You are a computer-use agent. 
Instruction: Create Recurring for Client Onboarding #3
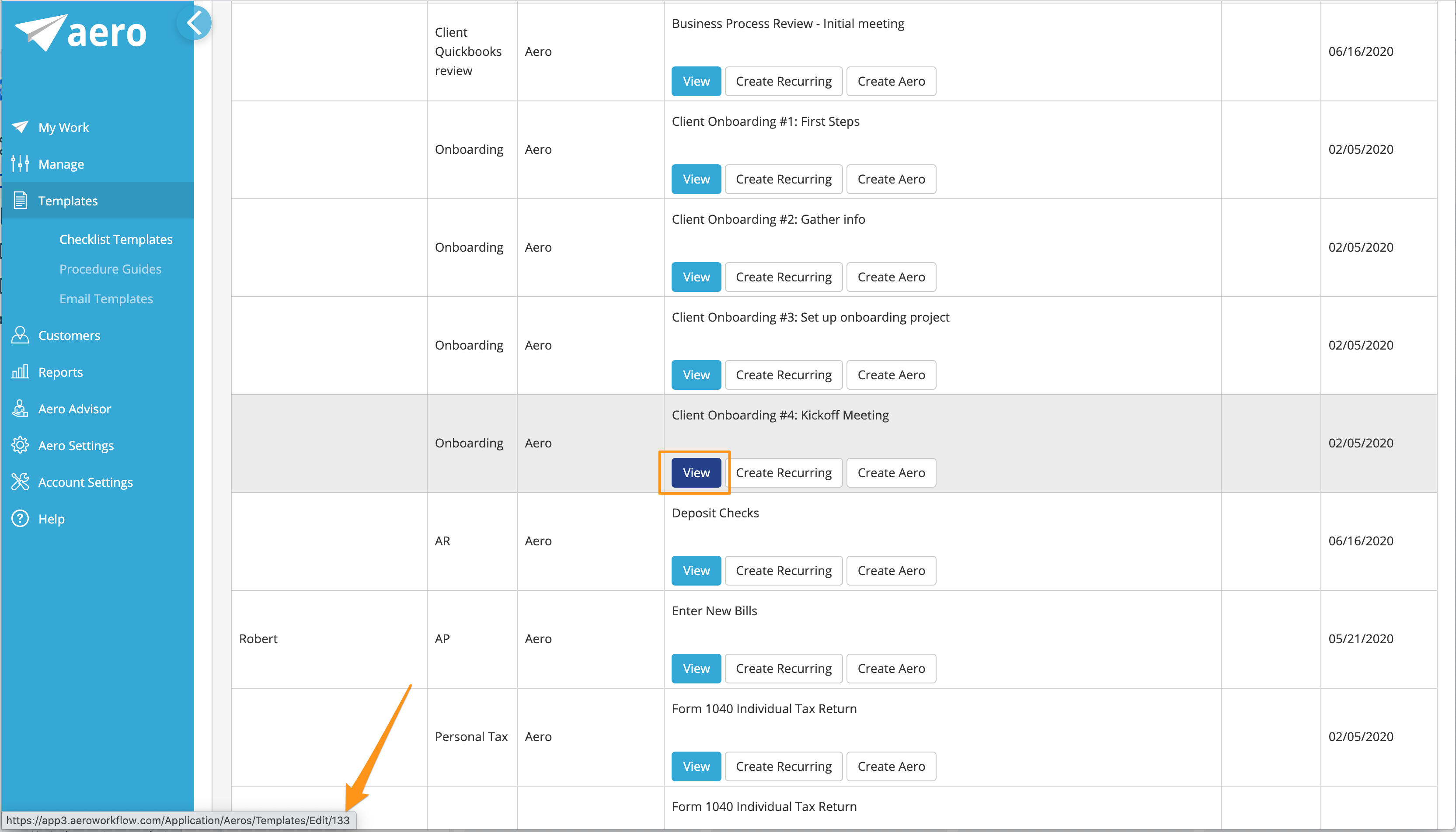tap(783, 375)
